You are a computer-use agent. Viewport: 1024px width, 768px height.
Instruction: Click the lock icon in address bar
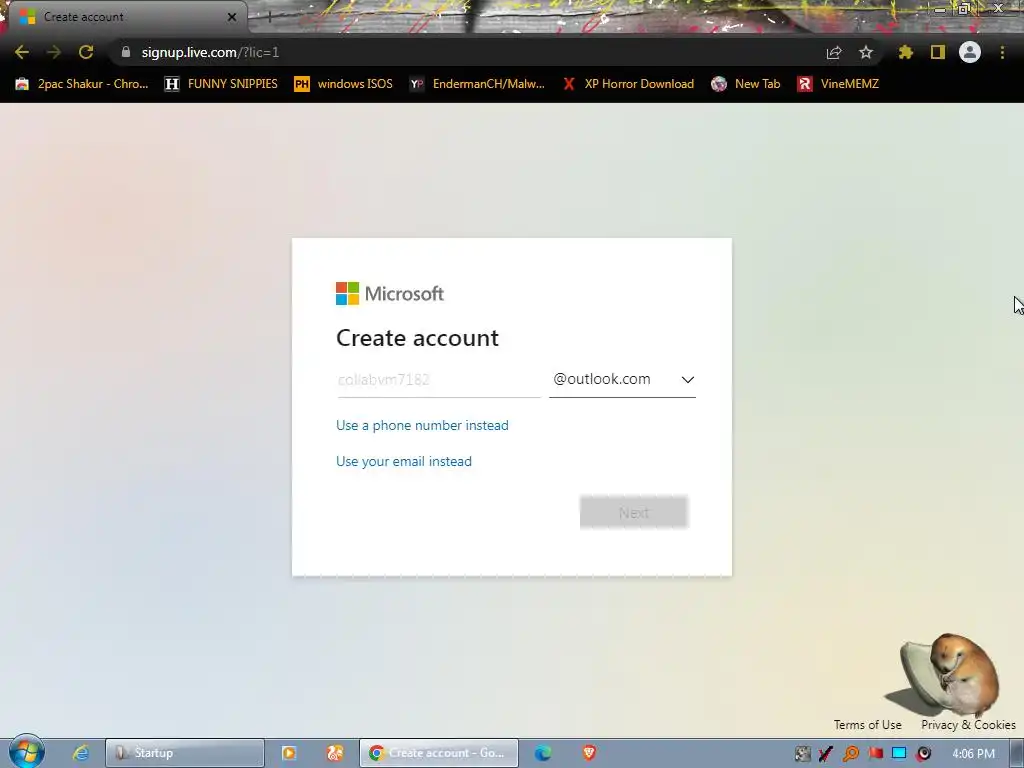pyautogui.click(x=126, y=52)
